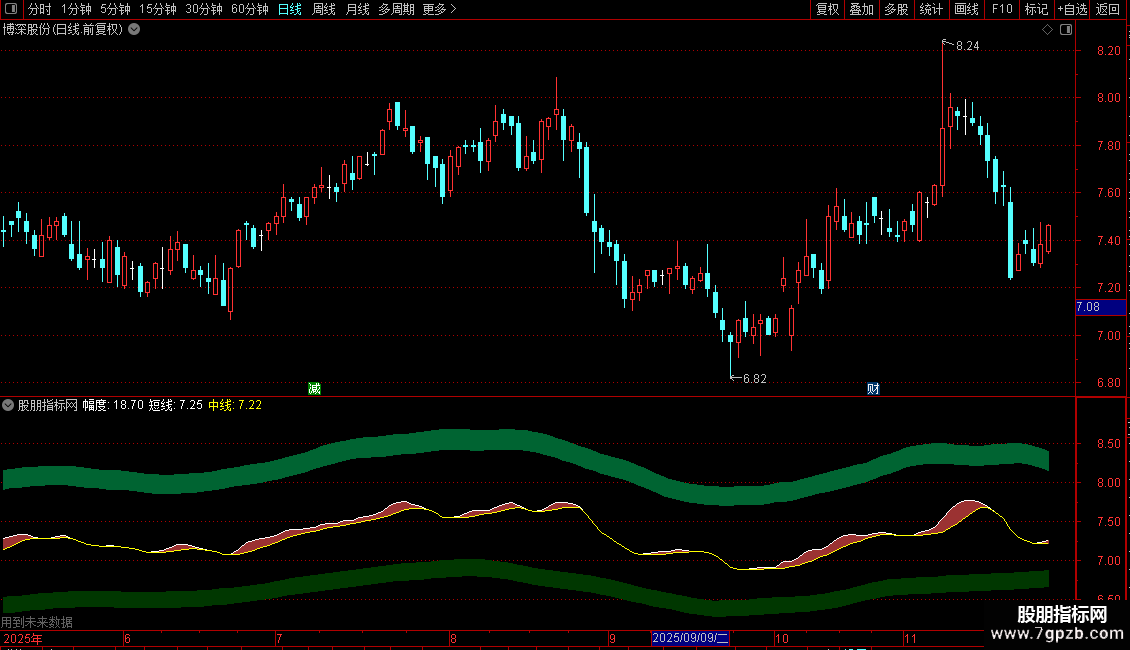Toggle 复权 price adjustment
This screenshot has width=1130, height=650.
tap(827, 9)
